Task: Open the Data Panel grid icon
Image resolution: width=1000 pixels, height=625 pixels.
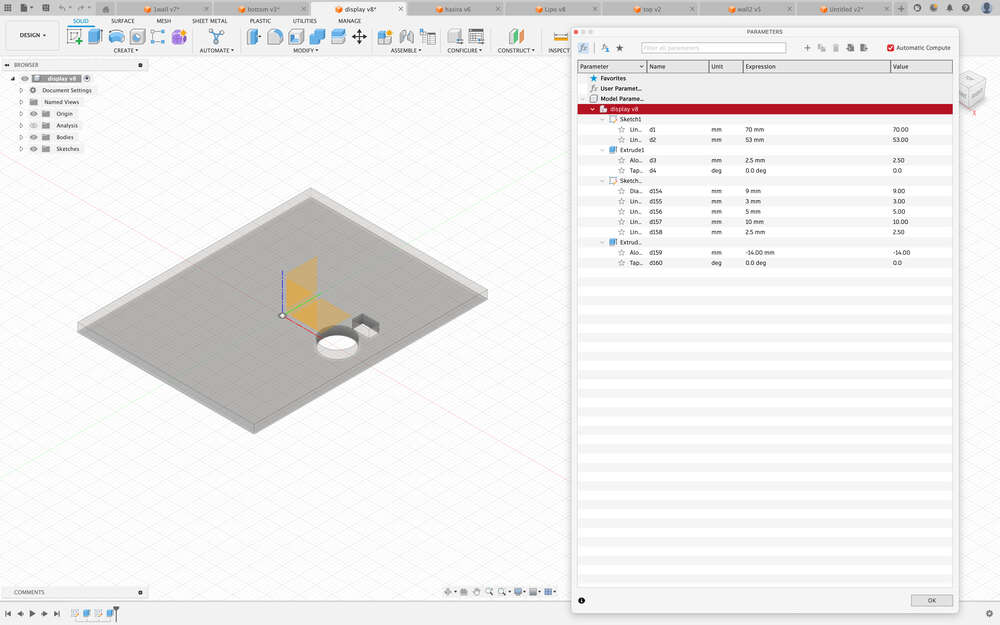Action: coord(8,8)
